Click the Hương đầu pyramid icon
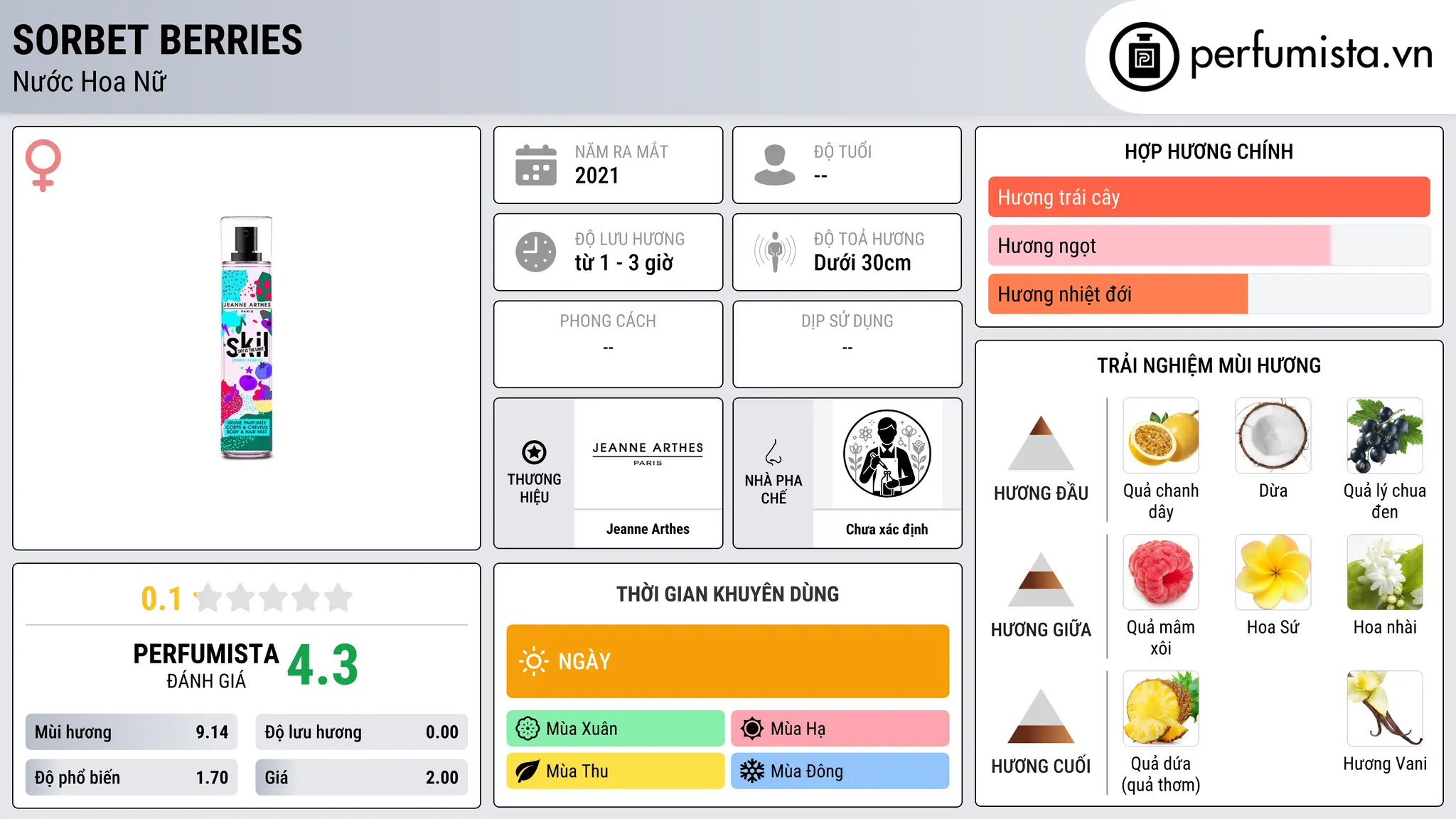Screen dimensions: 1456x819 coord(1041,443)
